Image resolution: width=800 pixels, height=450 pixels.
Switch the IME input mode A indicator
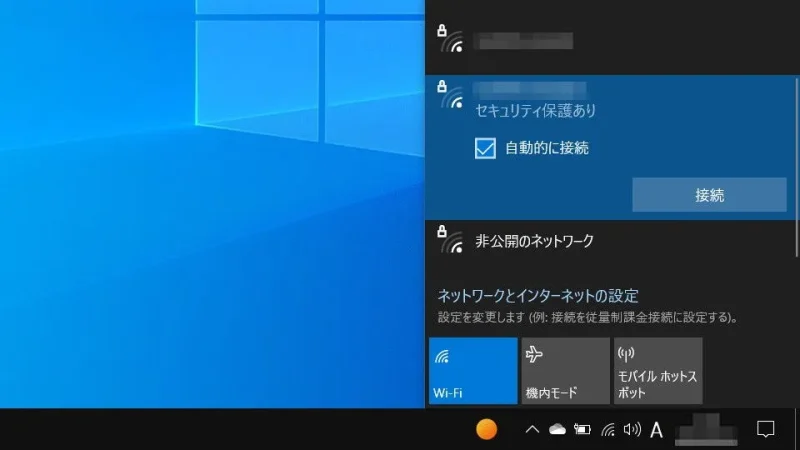tap(657, 430)
